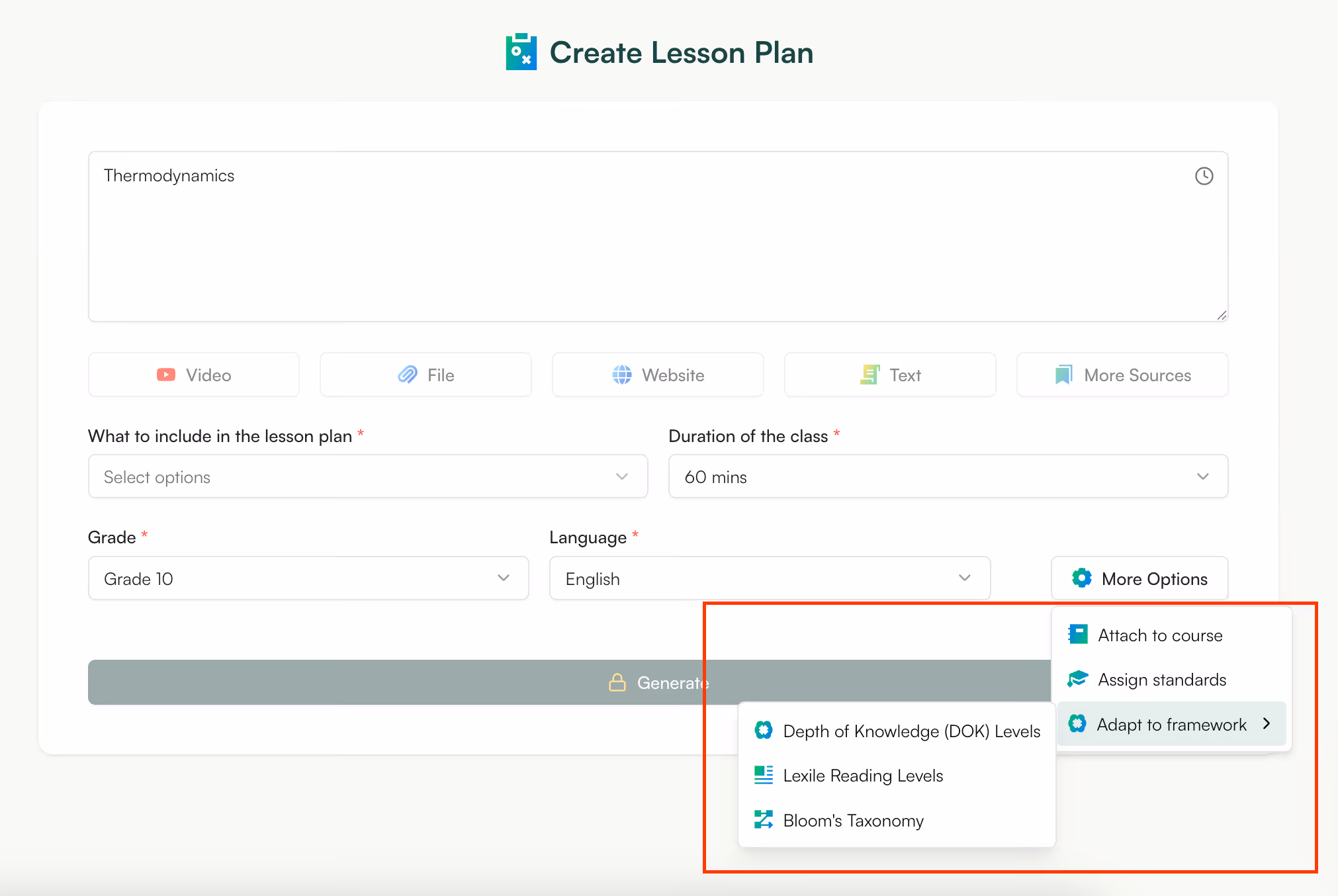Click the clock history icon in topic field
This screenshot has height=896, width=1338.
[x=1203, y=175]
